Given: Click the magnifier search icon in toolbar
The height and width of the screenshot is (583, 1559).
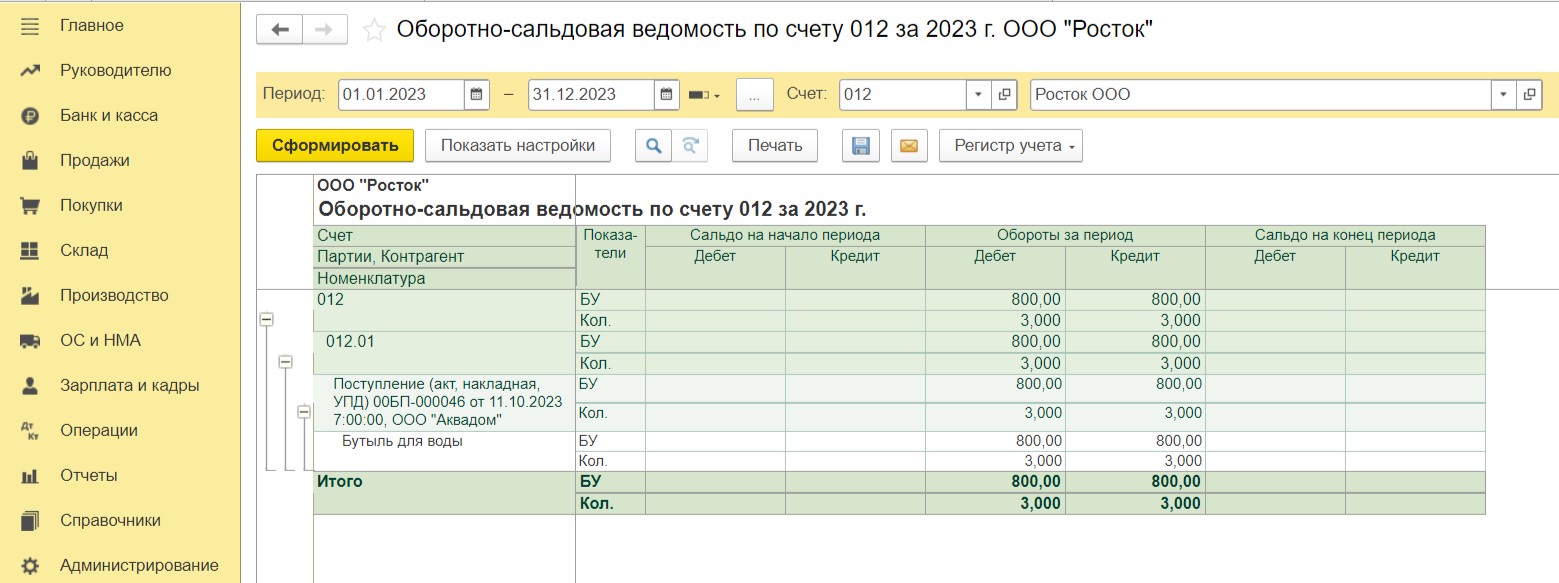Looking at the screenshot, I should pos(654,146).
